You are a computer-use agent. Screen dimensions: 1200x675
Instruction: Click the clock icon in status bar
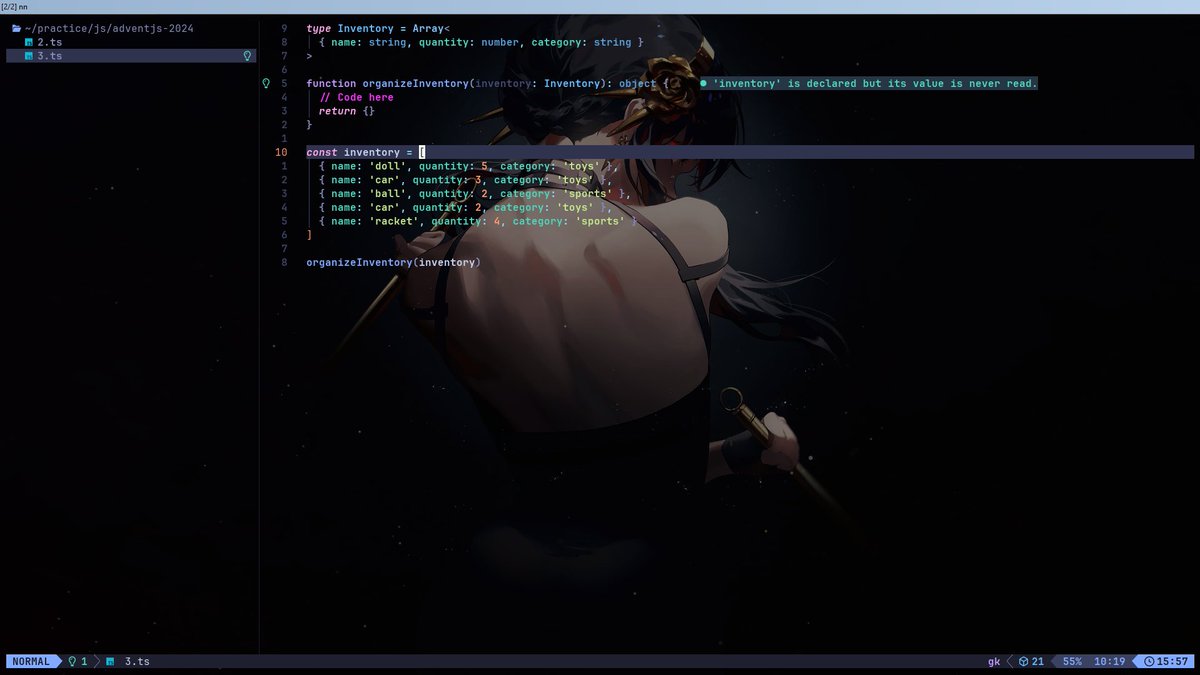1150,661
